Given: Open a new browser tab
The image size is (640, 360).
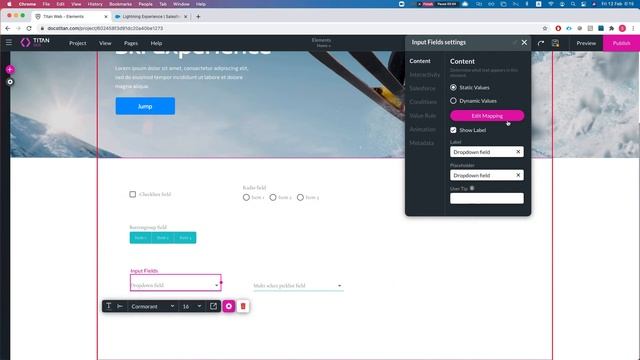Looking at the screenshot, I should pos(198,17).
